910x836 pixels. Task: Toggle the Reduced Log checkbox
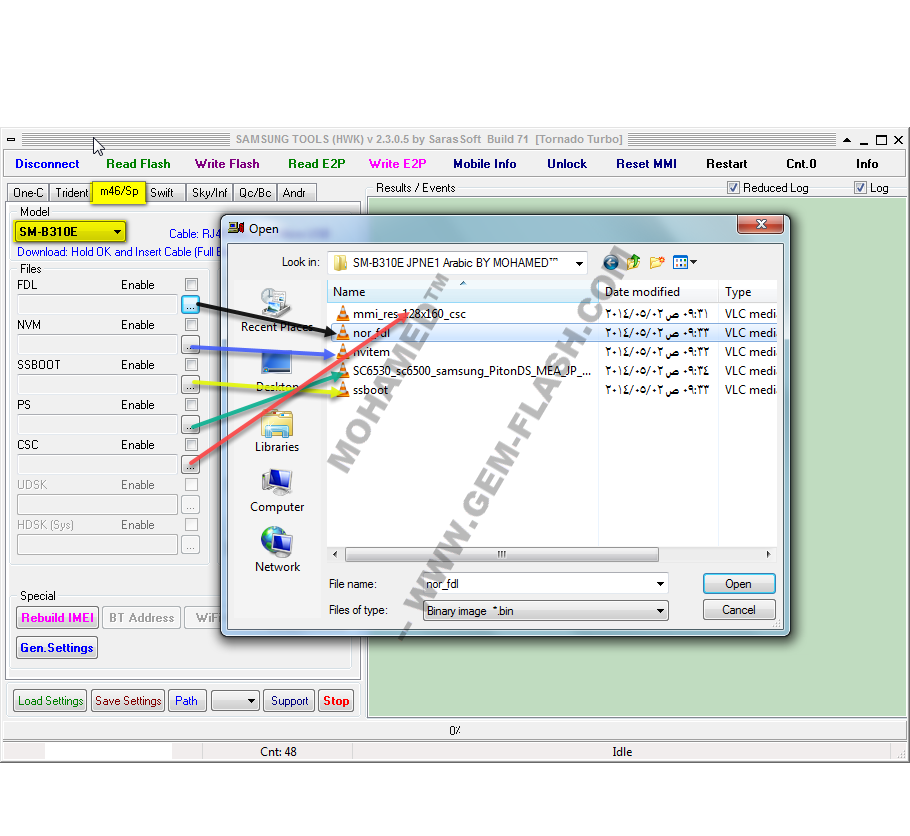click(734, 188)
